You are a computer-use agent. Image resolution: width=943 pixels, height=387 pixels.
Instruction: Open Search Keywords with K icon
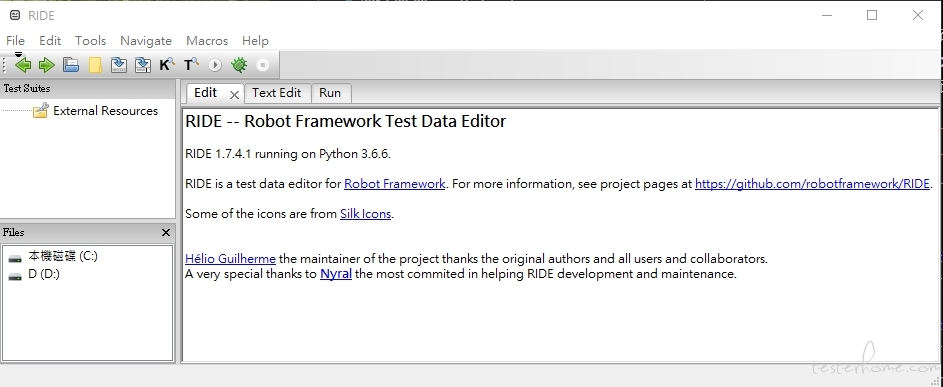click(167, 65)
